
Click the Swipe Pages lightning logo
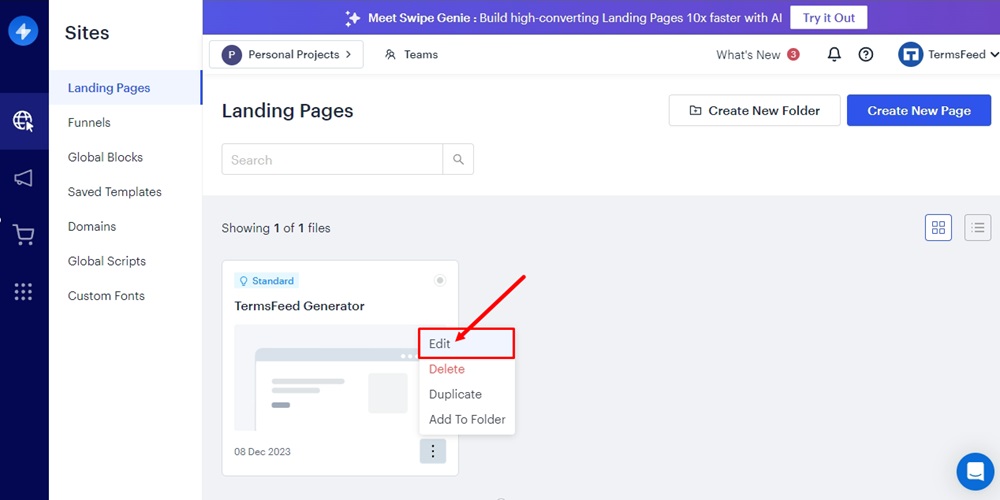23,31
